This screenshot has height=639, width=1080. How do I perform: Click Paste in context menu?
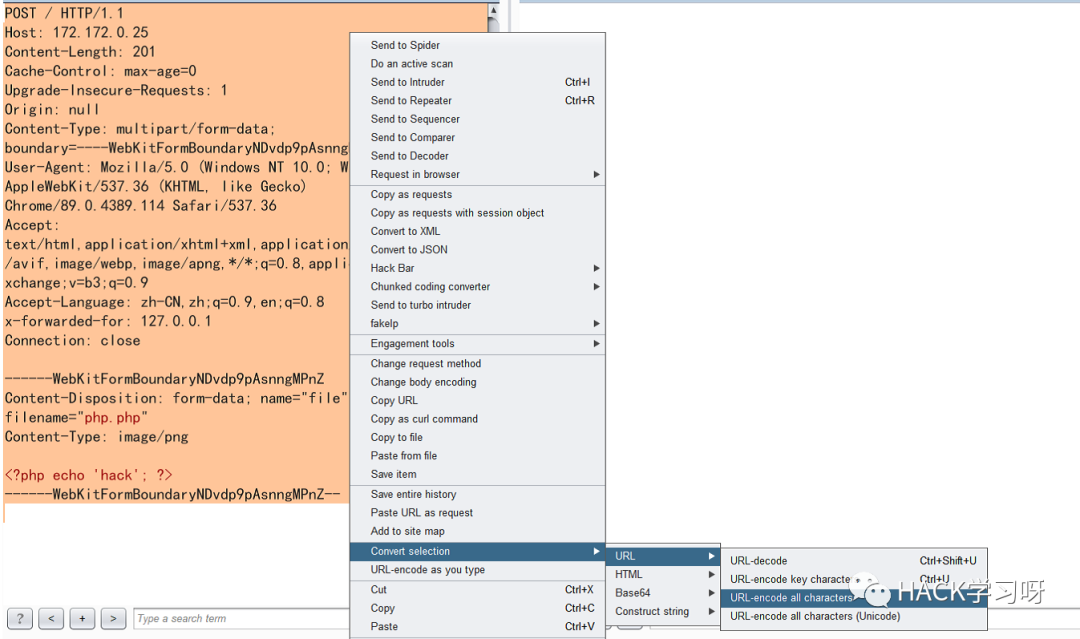coord(477,627)
